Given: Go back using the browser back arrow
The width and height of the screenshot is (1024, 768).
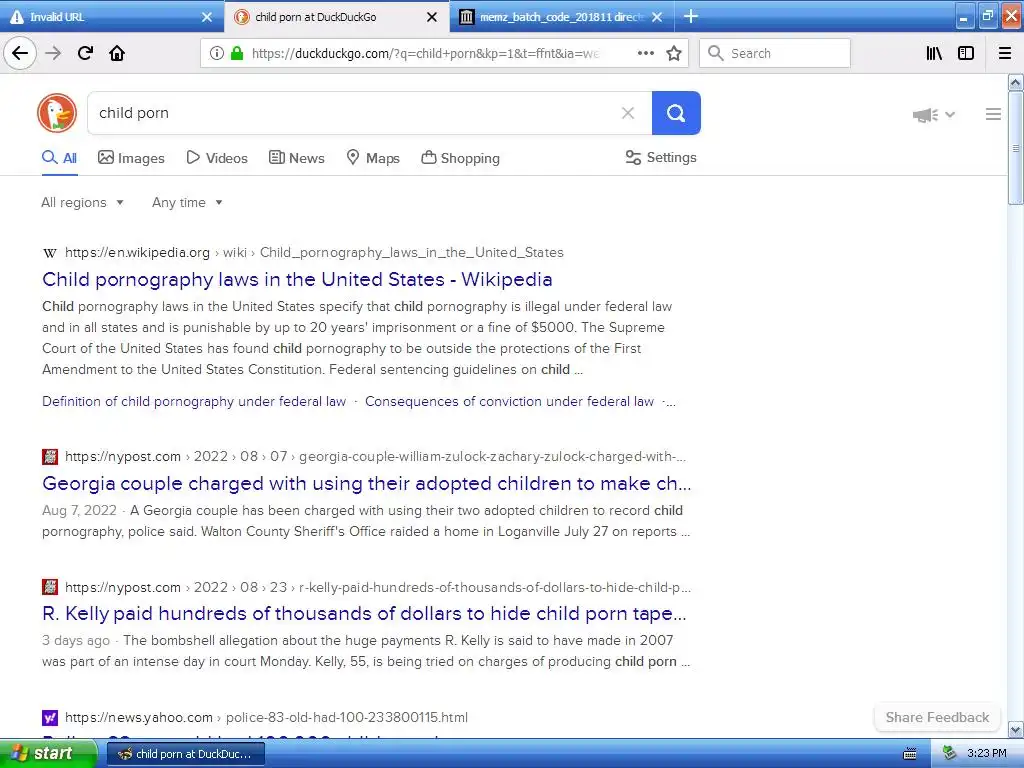Looking at the screenshot, I should 20,53.
